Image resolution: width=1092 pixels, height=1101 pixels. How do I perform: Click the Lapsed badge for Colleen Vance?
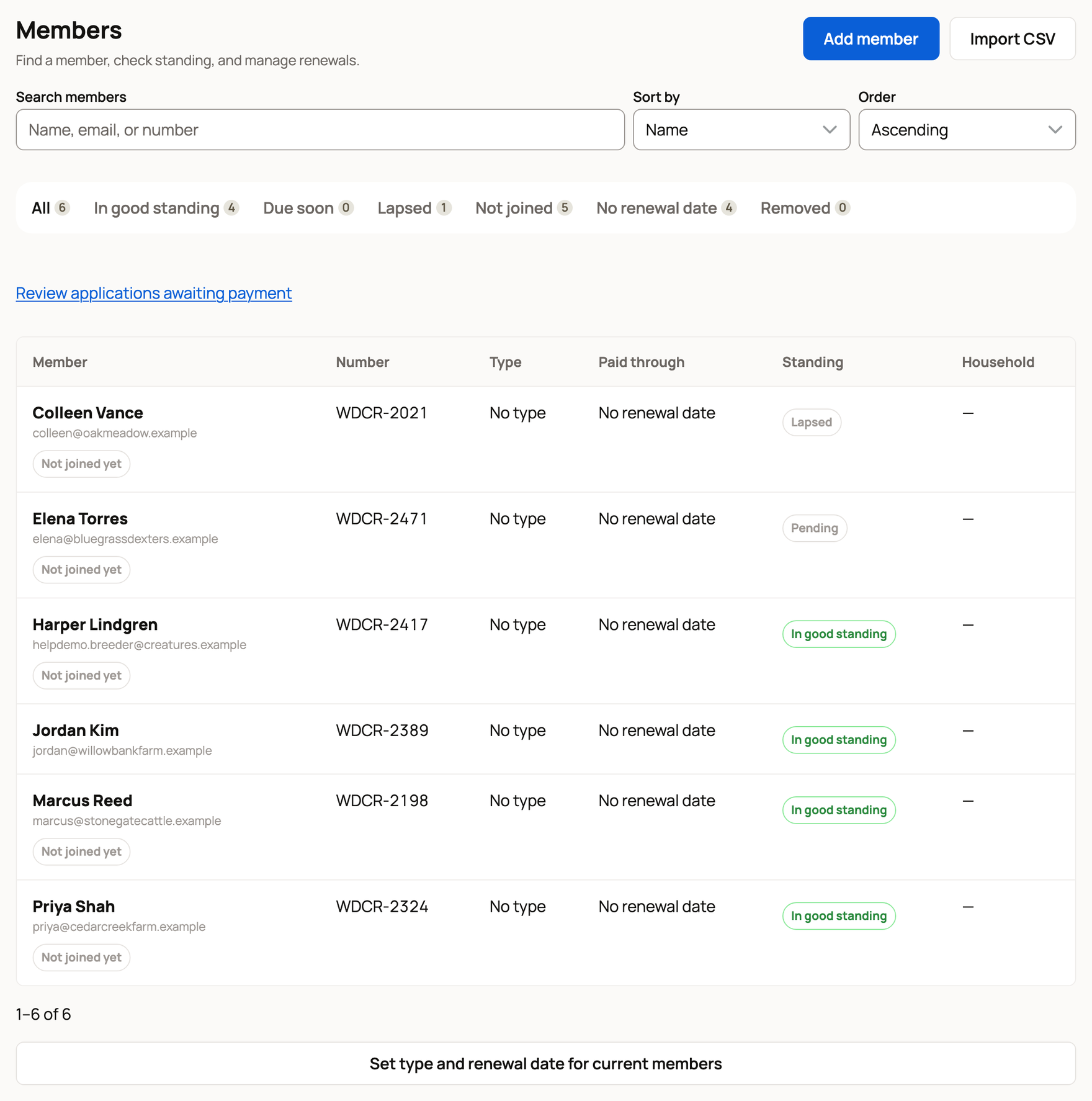pos(812,422)
